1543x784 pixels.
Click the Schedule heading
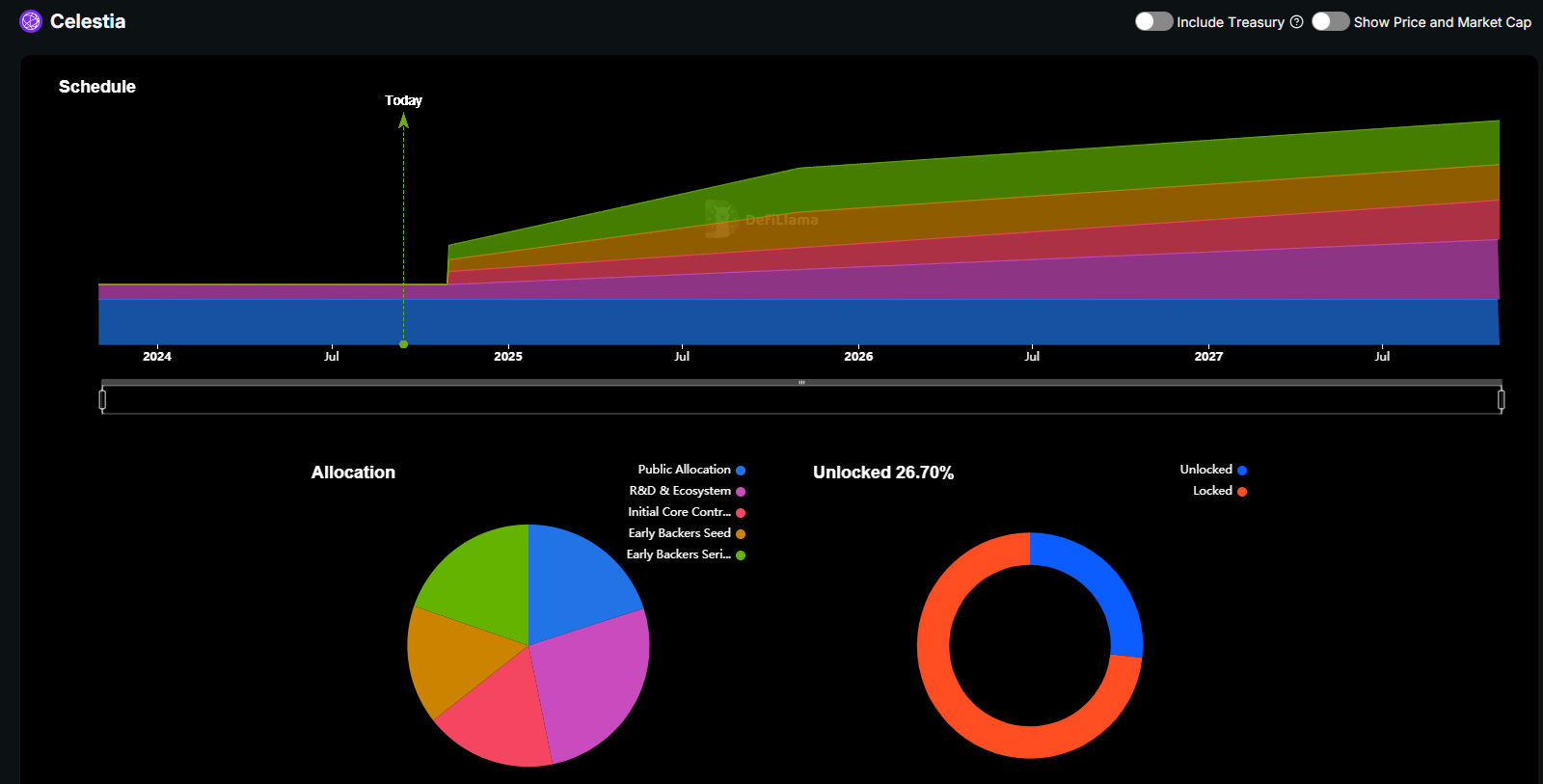click(x=97, y=87)
